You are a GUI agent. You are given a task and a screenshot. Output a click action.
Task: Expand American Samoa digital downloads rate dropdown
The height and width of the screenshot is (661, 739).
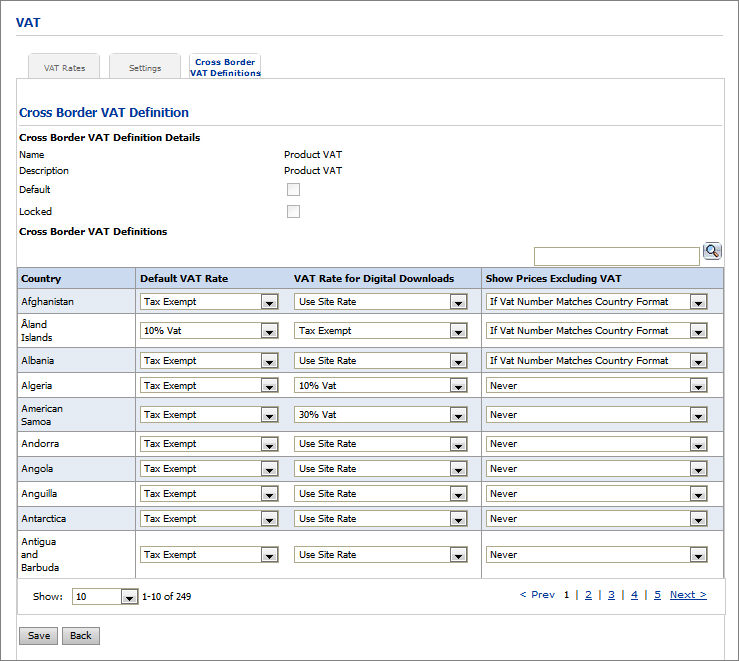coord(380,415)
